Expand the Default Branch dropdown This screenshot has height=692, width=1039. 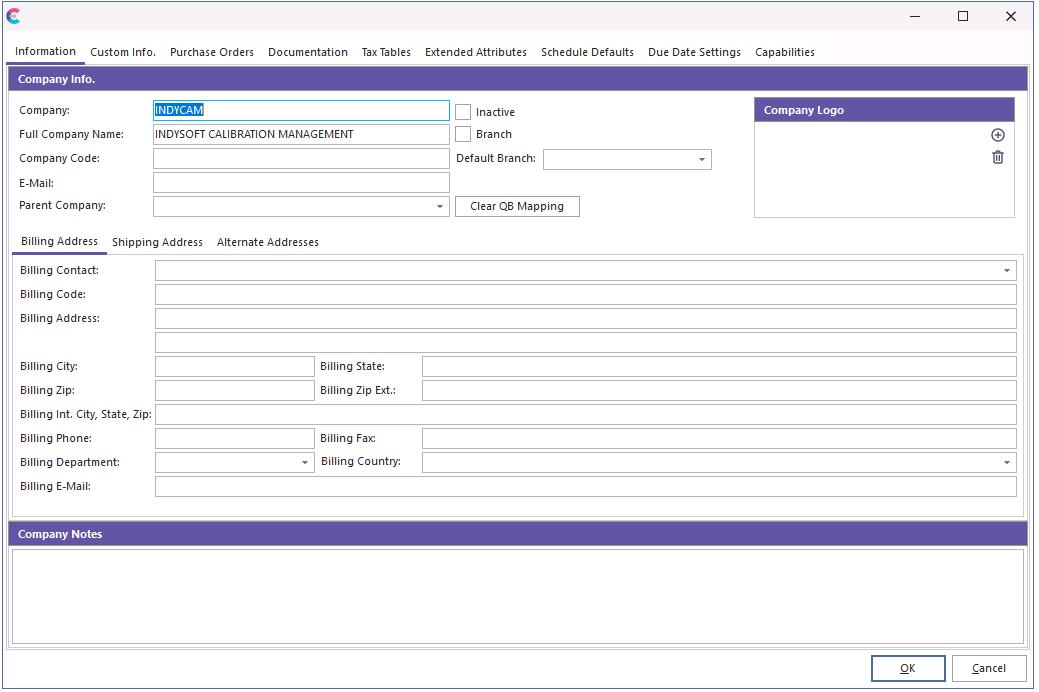click(x=701, y=159)
